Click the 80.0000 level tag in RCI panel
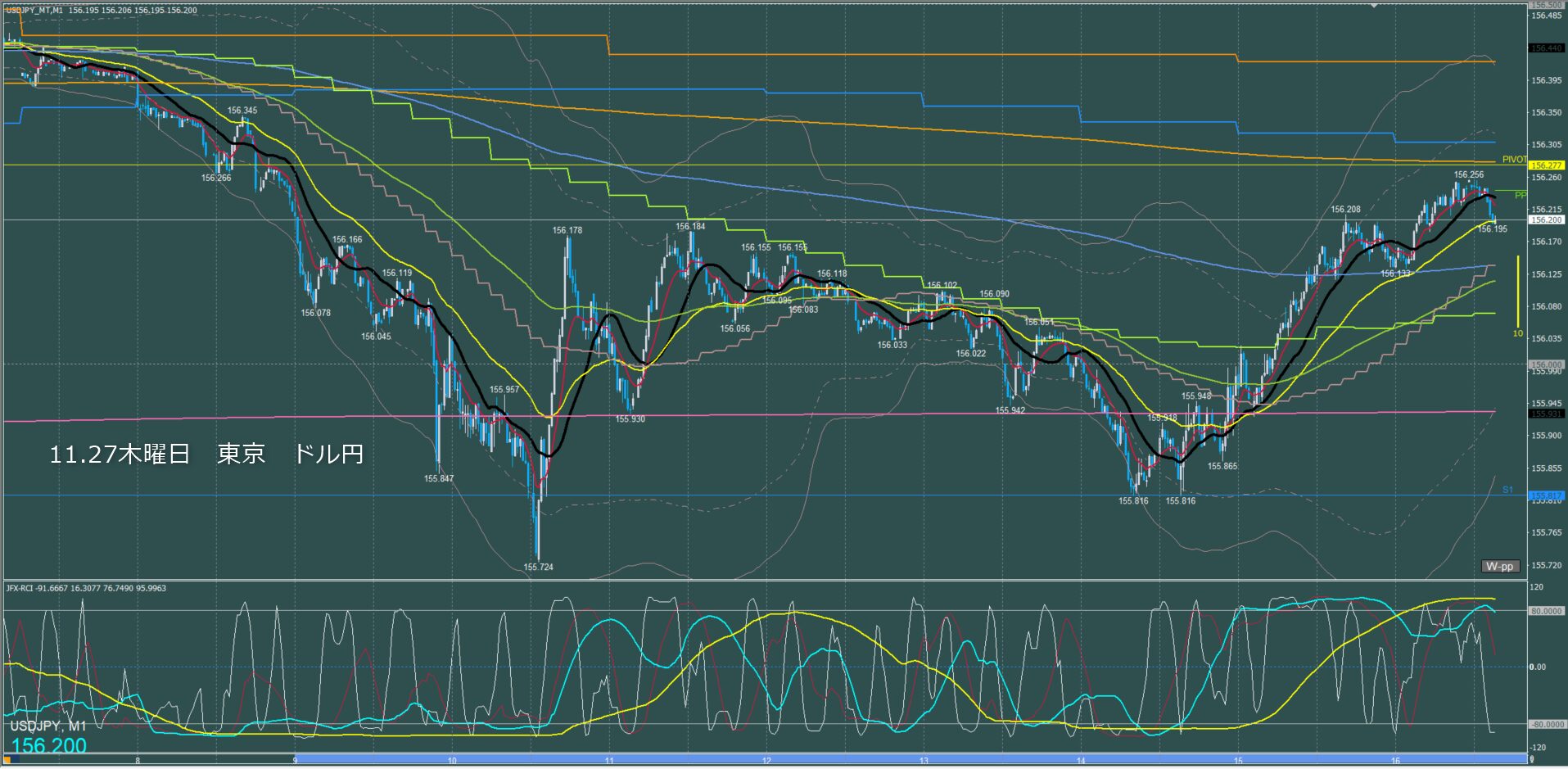This screenshot has width=1568, height=769. point(1546,611)
